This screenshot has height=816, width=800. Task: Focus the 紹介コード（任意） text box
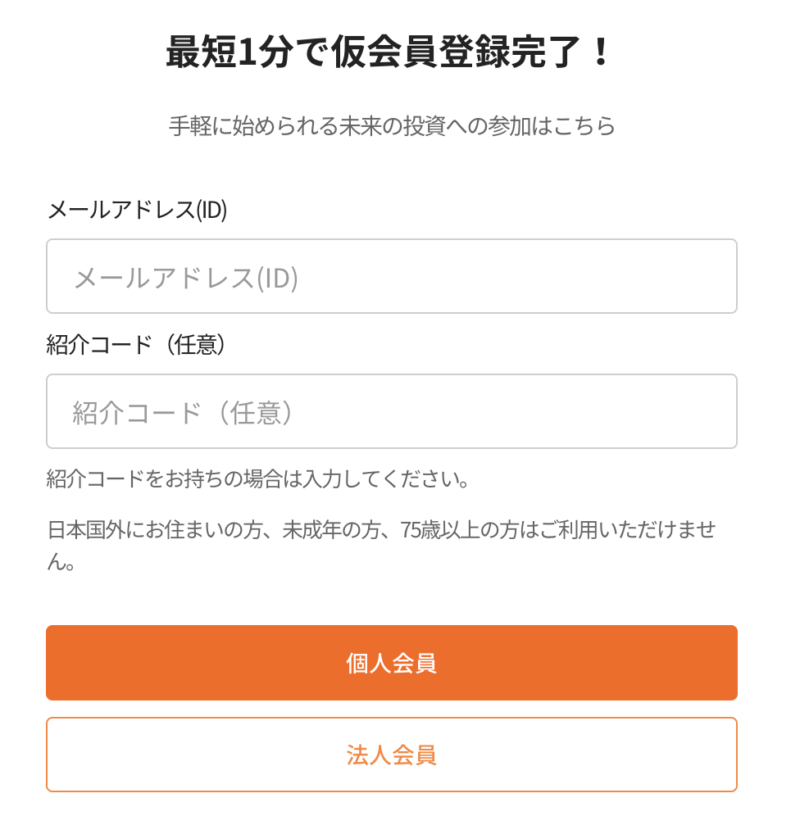391,411
